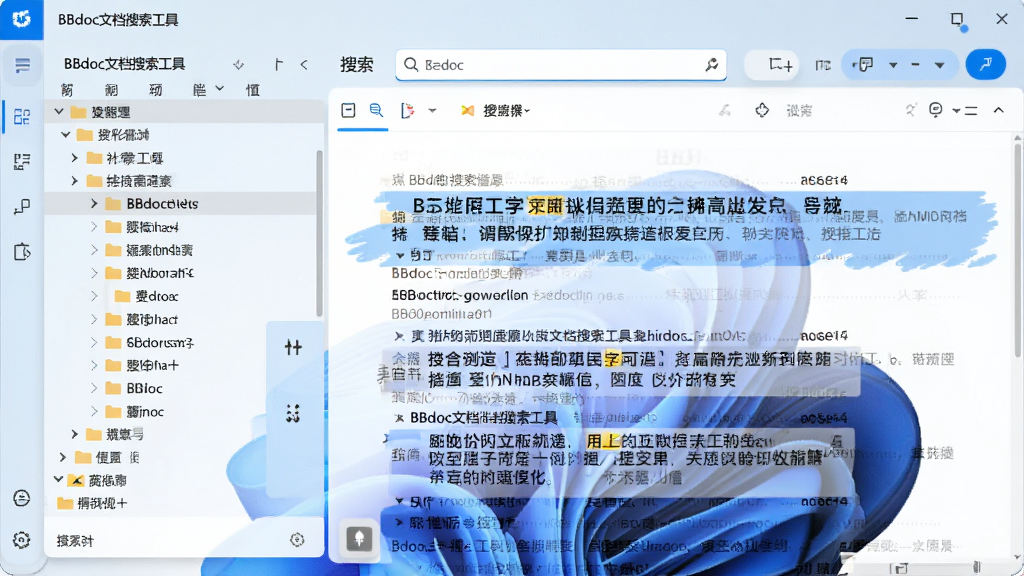Image resolution: width=1024 pixels, height=576 pixels.
Task: Expand the folder ending in "inoc"
Action: pyautogui.click(x=94, y=411)
